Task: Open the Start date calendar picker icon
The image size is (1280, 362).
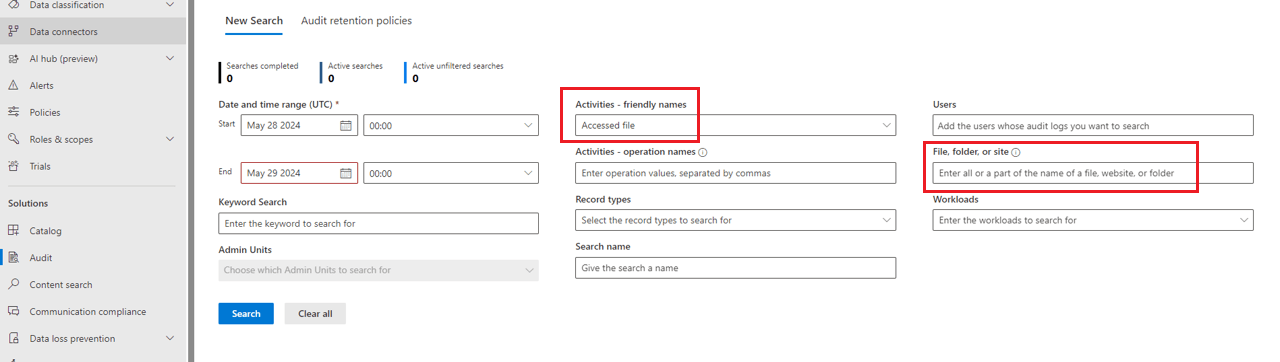Action: coord(346,126)
